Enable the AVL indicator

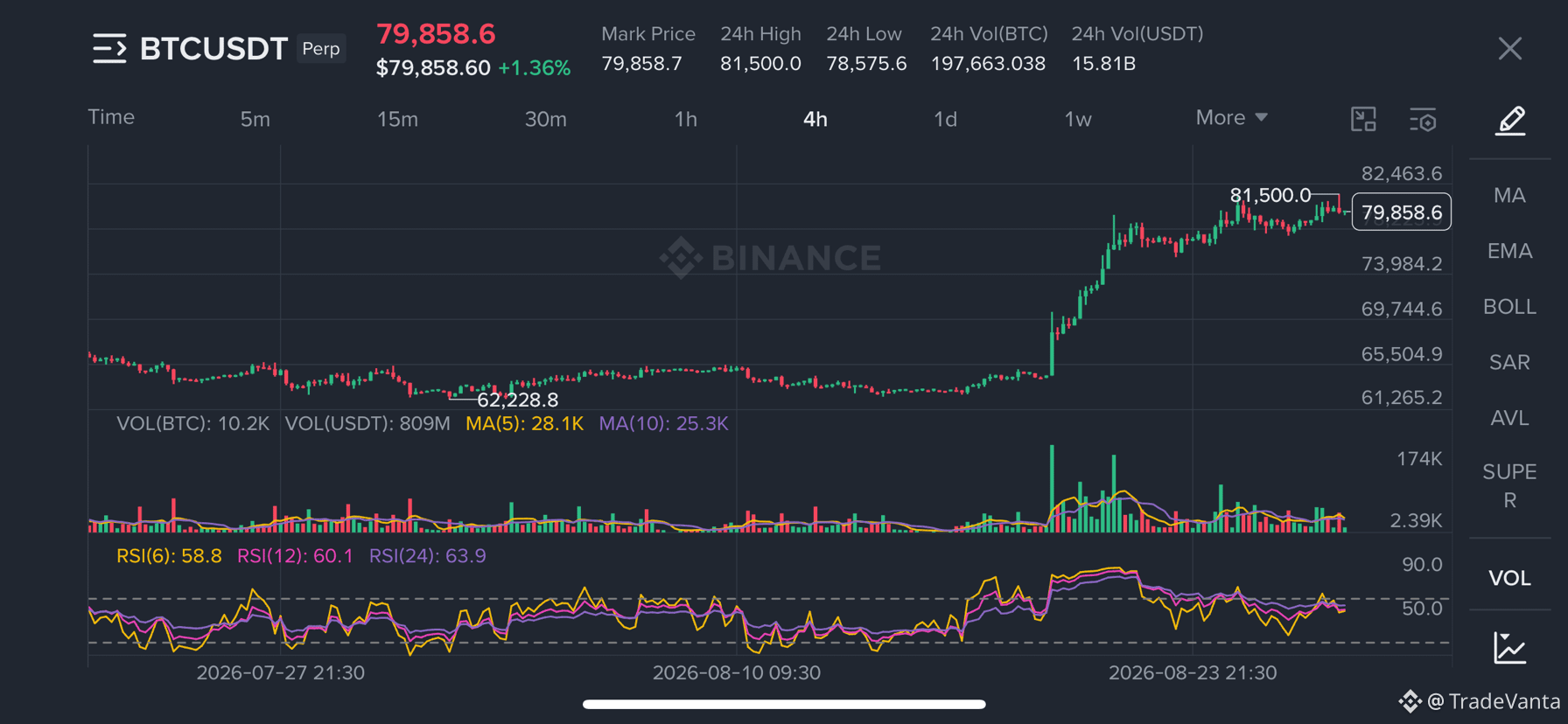pos(1509,418)
